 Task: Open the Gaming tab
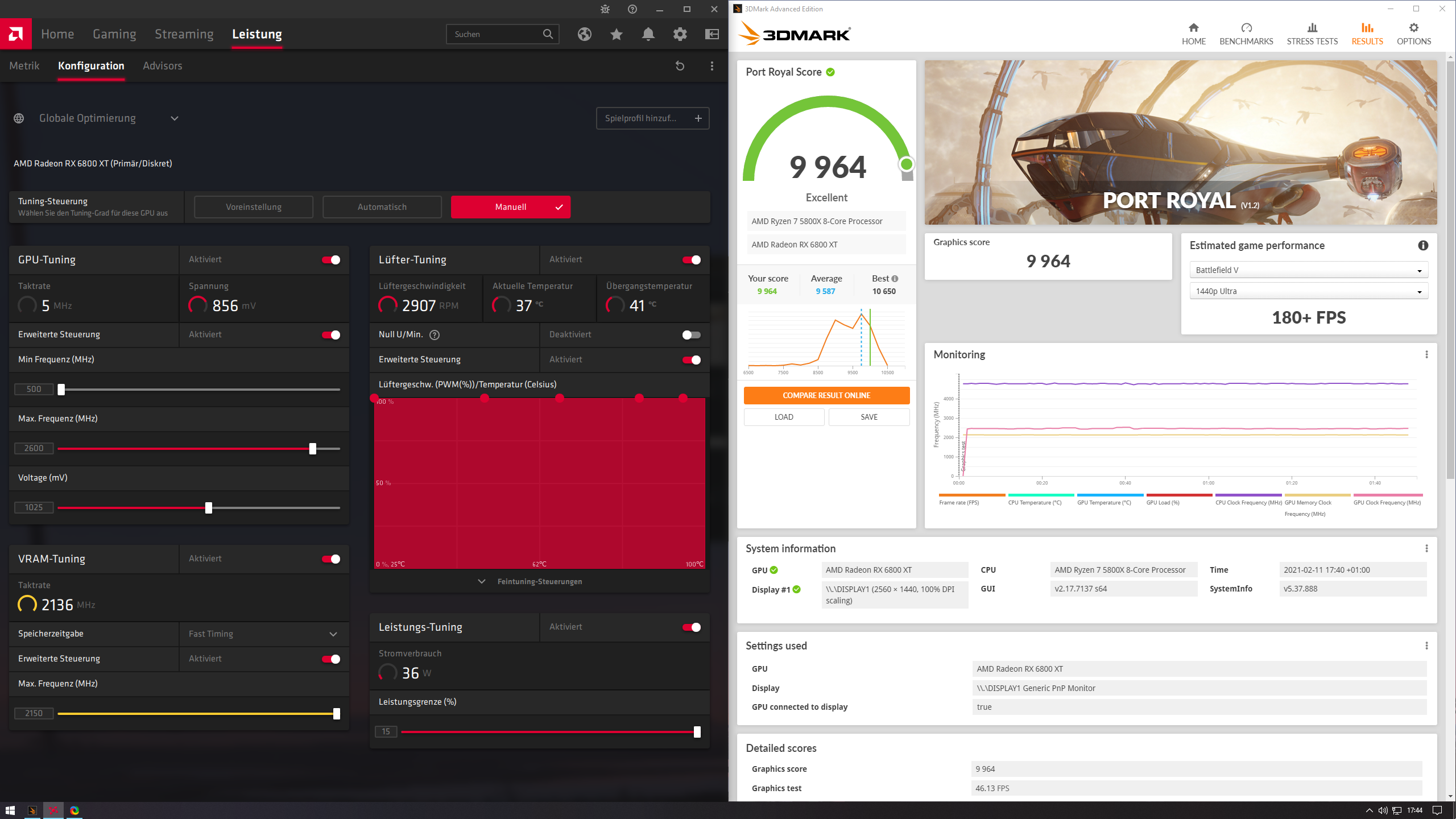[x=114, y=34]
